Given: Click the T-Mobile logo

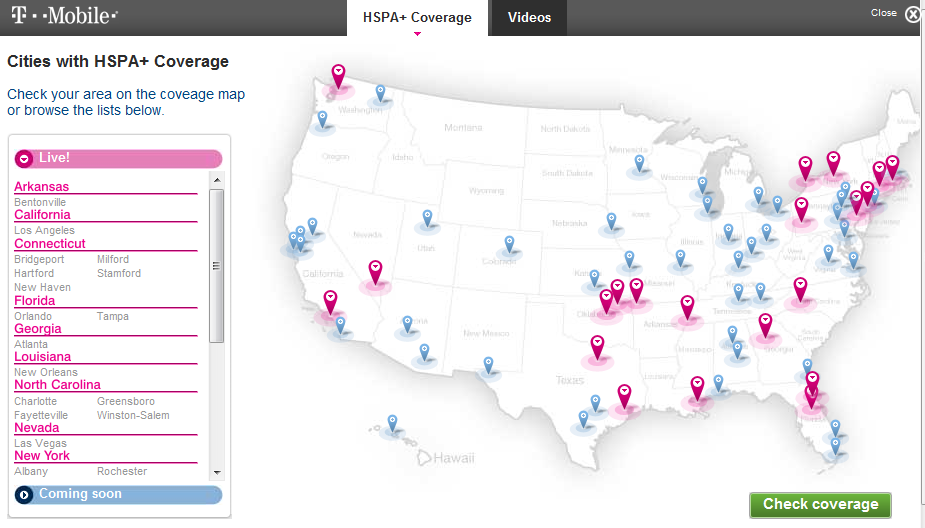Looking at the screenshot, I should pyautogui.click(x=64, y=15).
